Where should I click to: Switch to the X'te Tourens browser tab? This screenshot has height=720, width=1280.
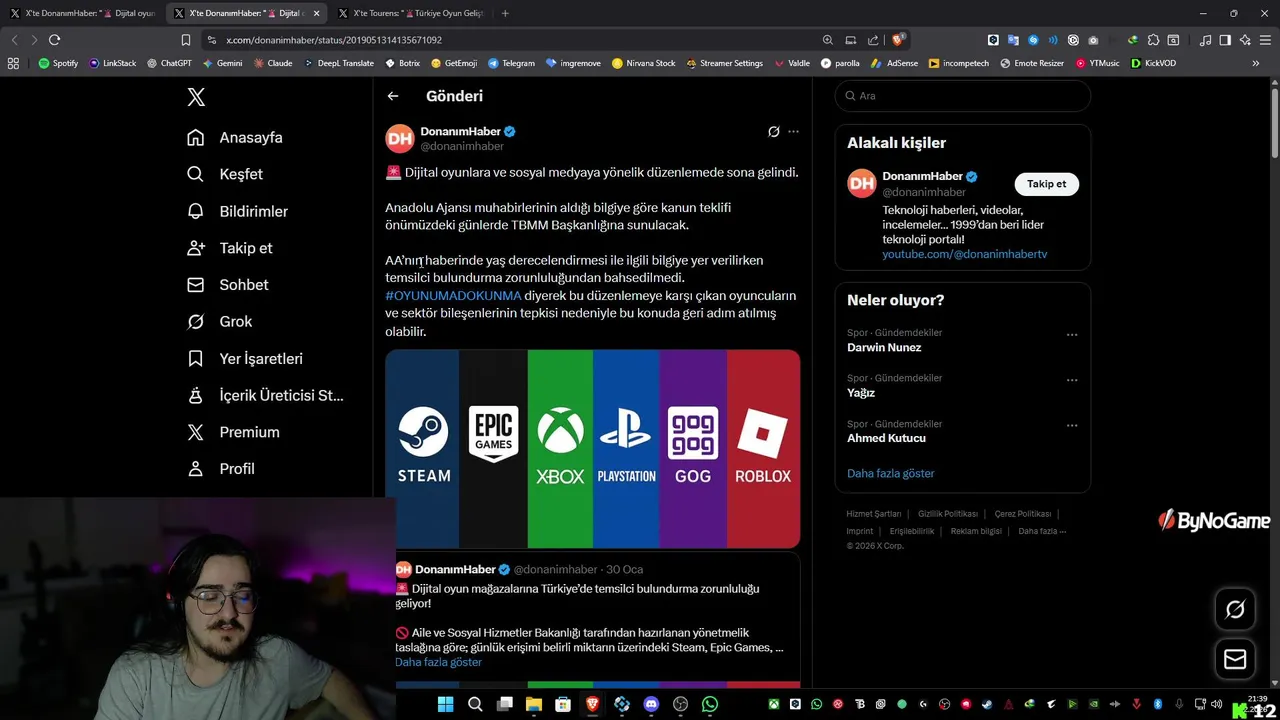pos(410,13)
